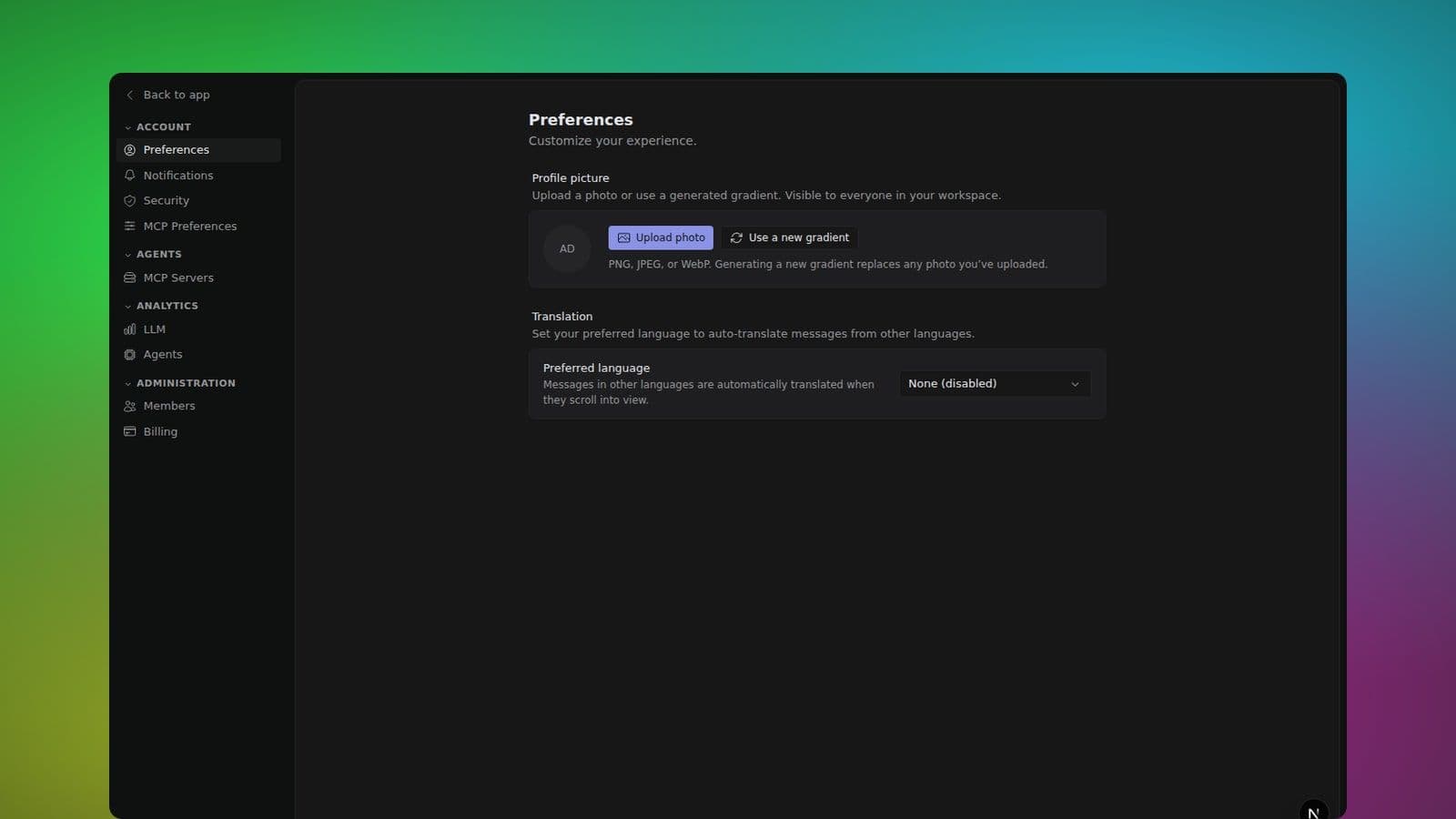The image size is (1456, 819).
Task: Click the Preferences page heading
Action: coord(581,120)
